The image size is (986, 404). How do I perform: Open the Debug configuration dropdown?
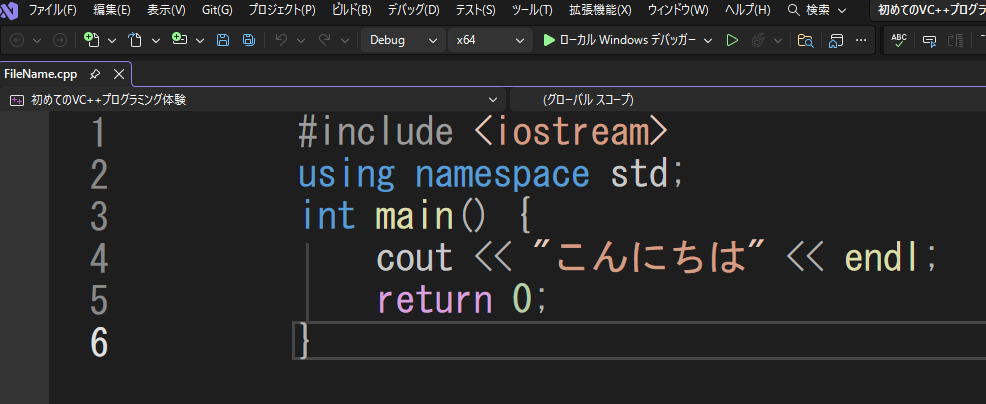[402, 41]
